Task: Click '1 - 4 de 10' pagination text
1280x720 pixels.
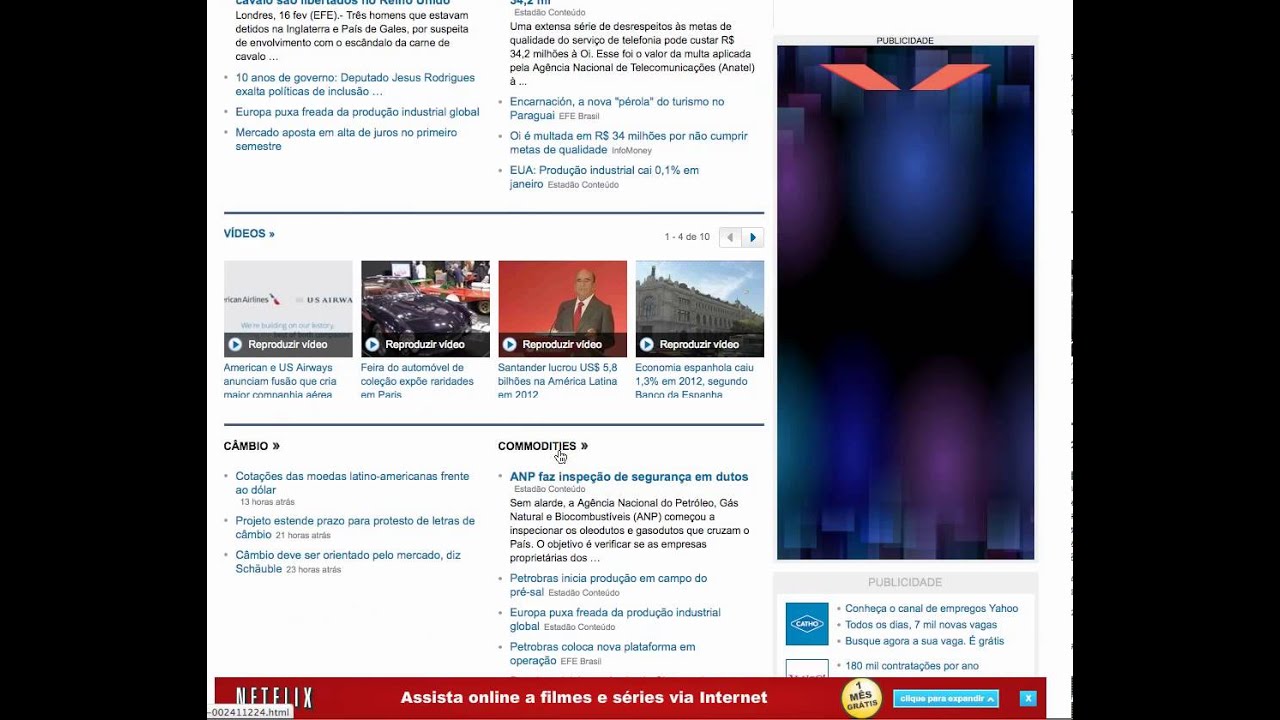Action: [687, 237]
